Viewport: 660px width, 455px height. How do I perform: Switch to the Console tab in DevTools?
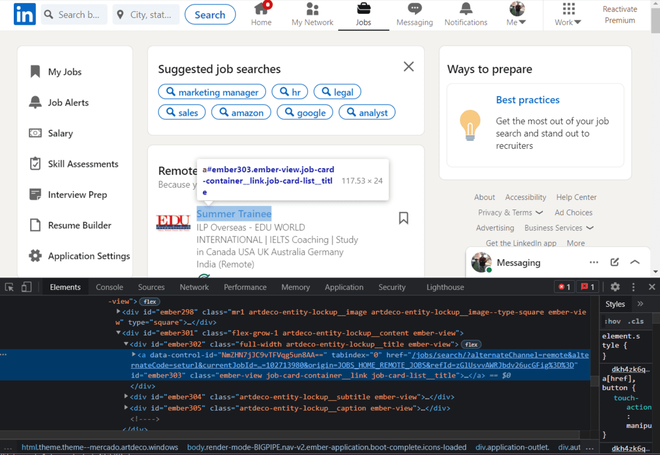(x=109, y=287)
